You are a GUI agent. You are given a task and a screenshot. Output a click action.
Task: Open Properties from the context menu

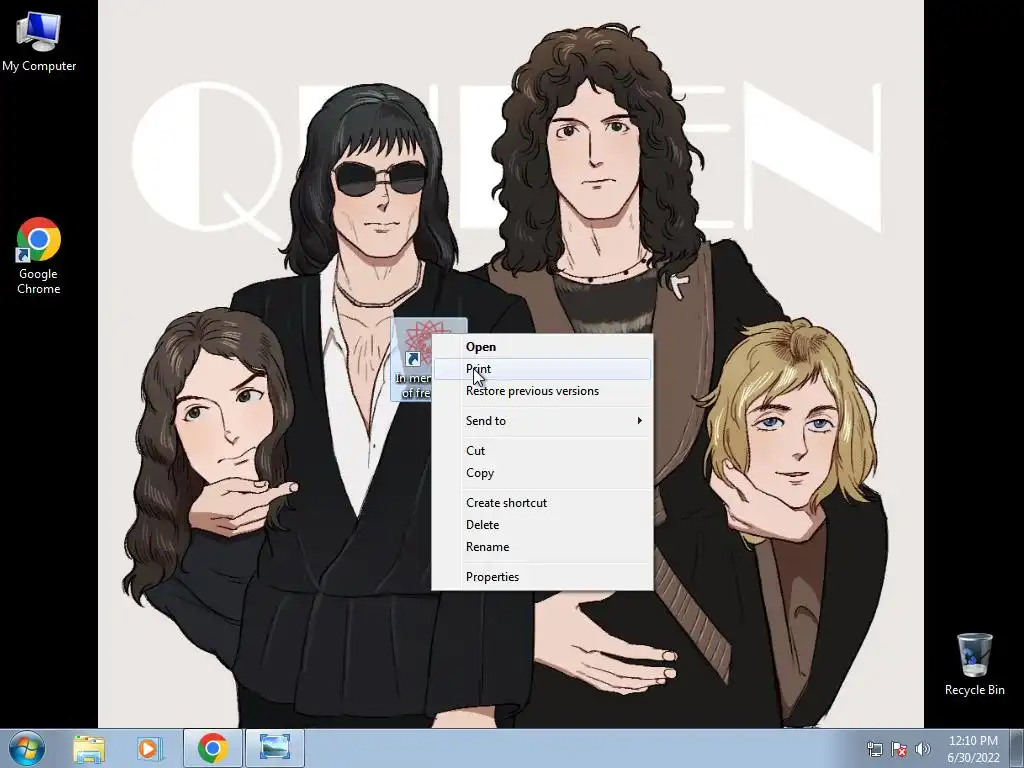542,577
